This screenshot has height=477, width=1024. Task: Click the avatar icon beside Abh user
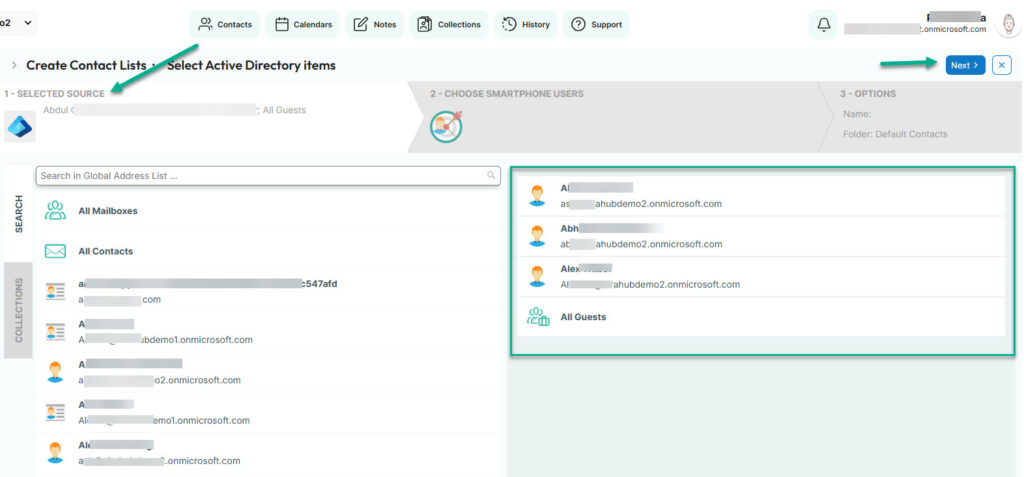click(x=537, y=236)
